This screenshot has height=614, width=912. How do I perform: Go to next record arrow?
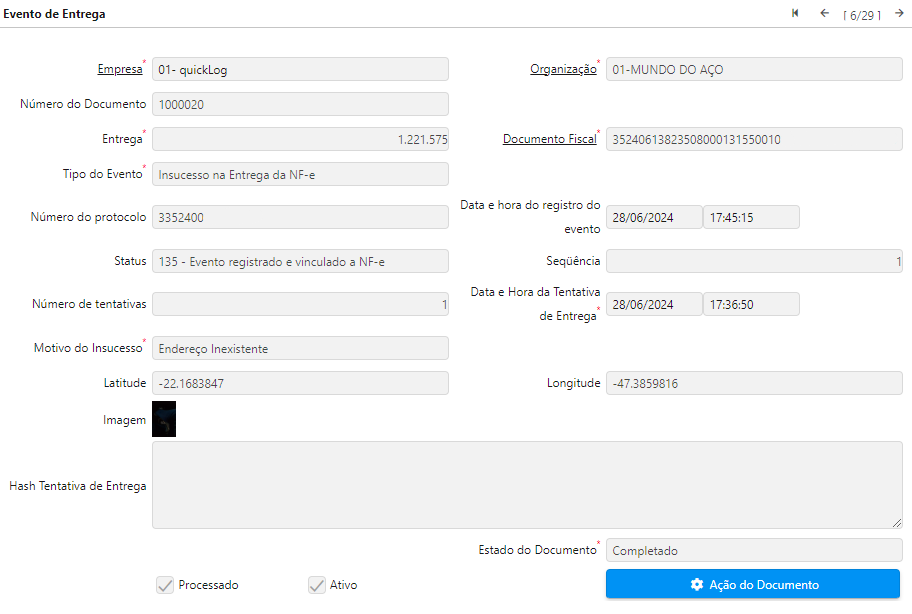[899, 13]
